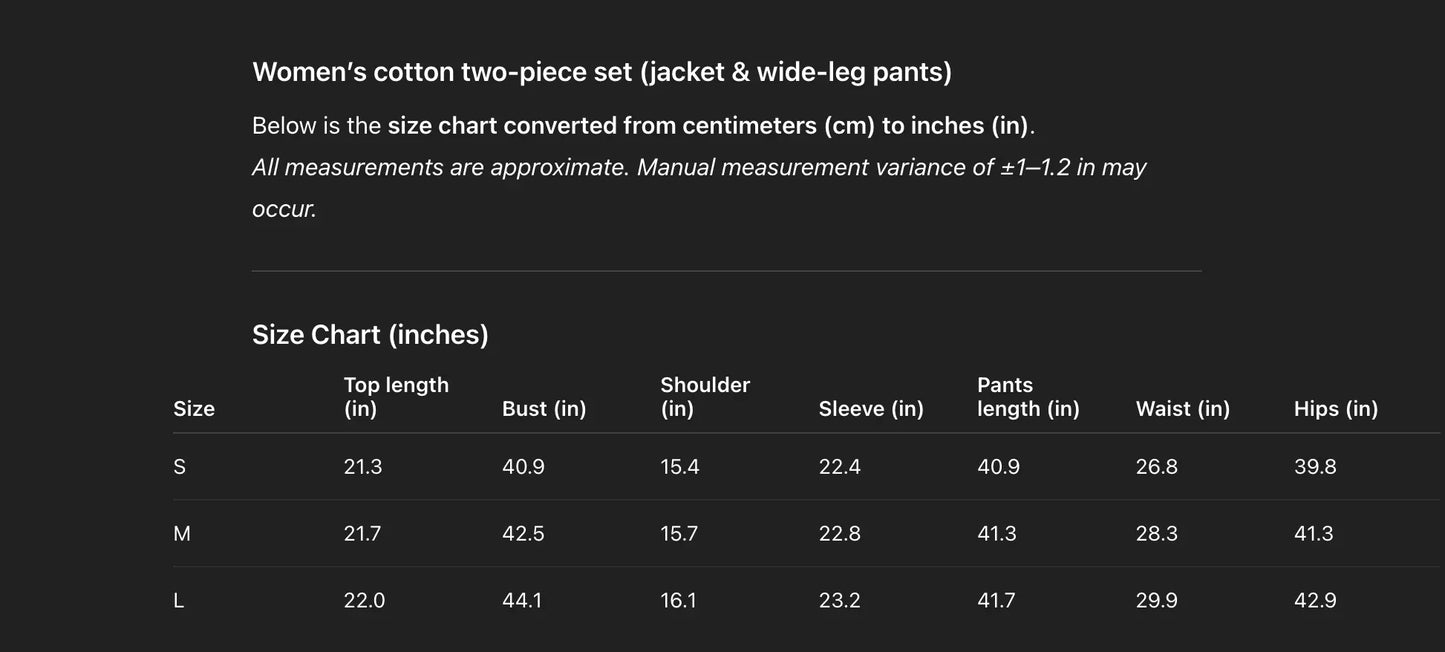Select the "Pants length (in)" column header
This screenshot has width=1445, height=652.
[x=1028, y=397]
